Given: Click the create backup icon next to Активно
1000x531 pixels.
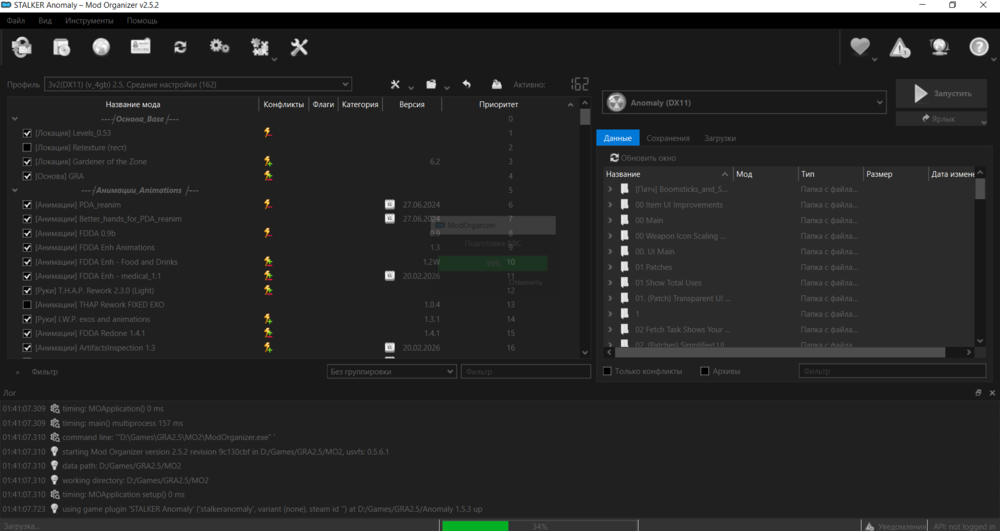Looking at the screenshot, I should coord(497,84).
